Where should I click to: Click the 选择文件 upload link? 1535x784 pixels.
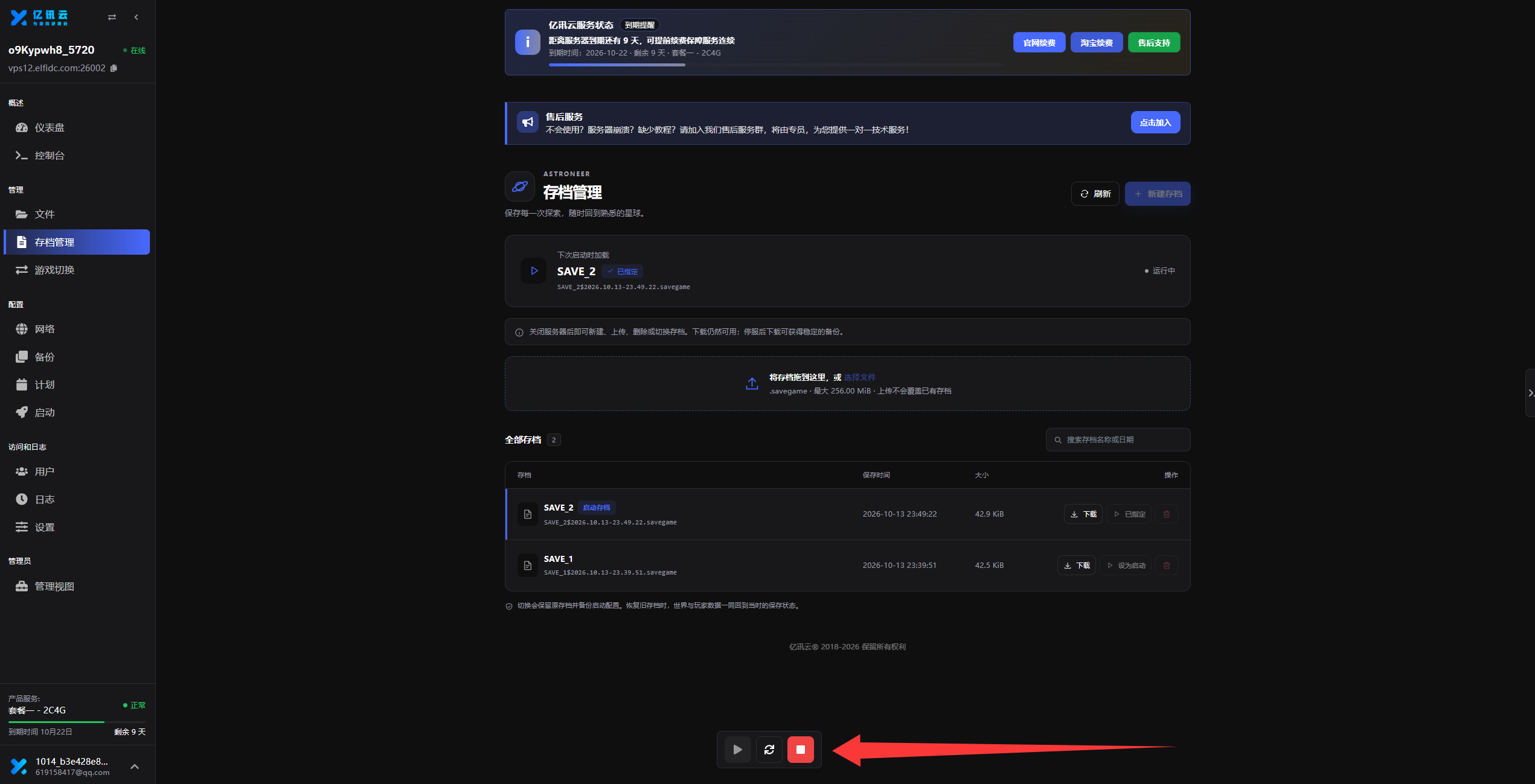click(x=860, y=377)
